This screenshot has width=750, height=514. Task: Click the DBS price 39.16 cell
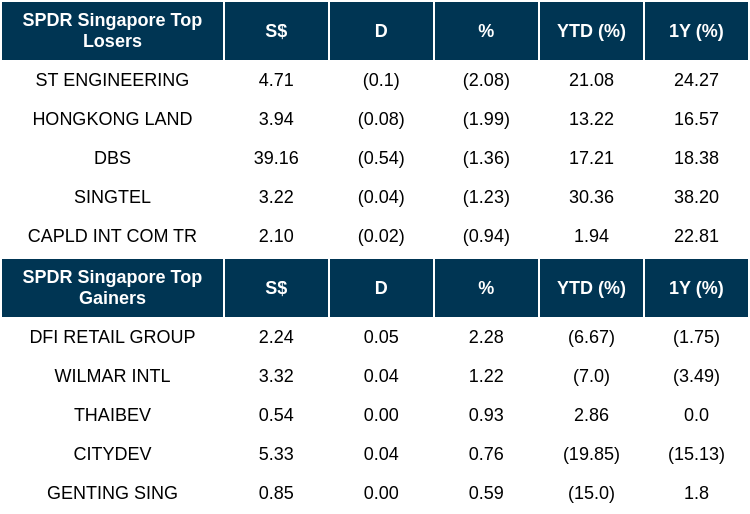[276, 158]
